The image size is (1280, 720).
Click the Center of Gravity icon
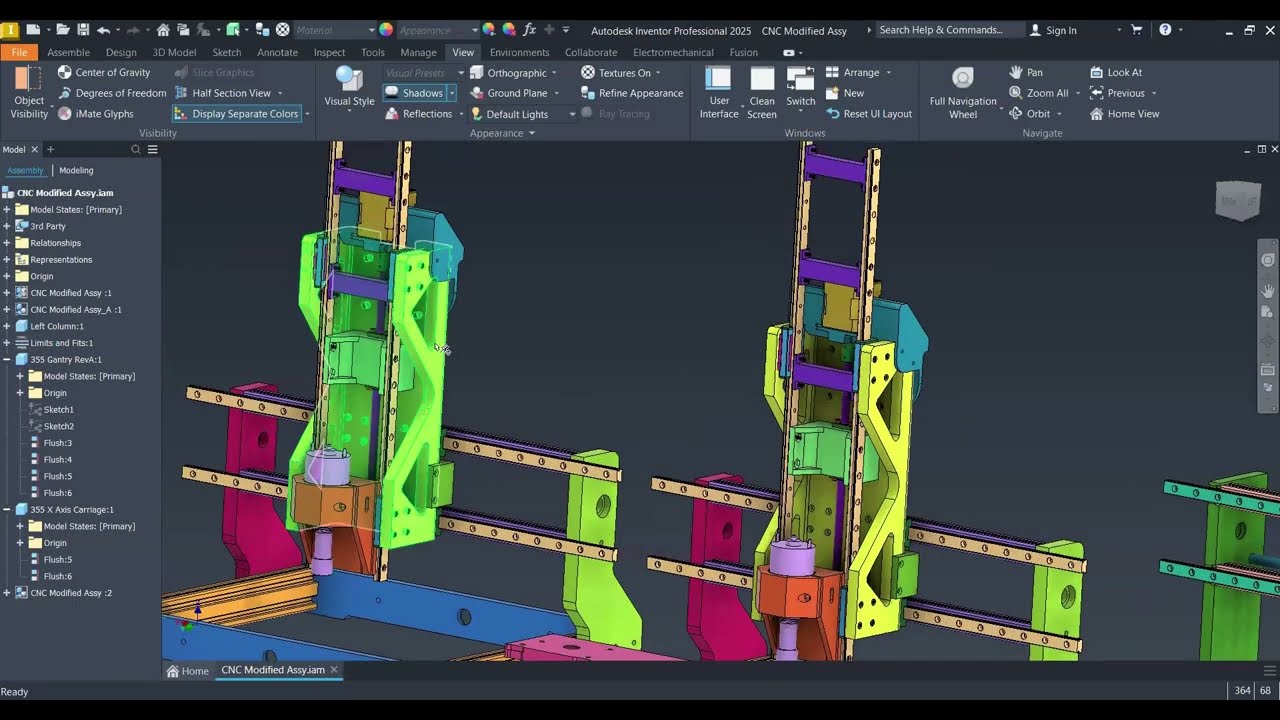(65, 73)
